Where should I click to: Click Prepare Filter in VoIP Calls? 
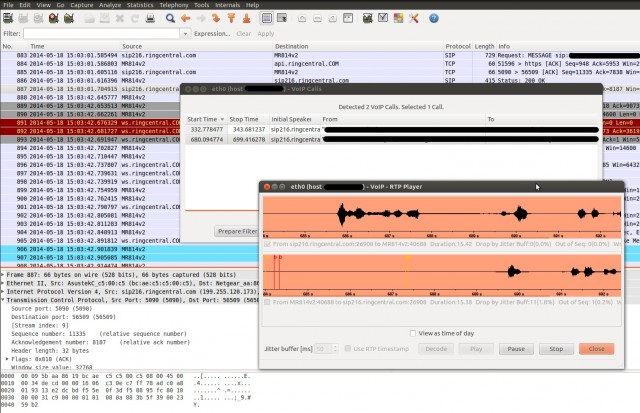[x=237, y=231]
